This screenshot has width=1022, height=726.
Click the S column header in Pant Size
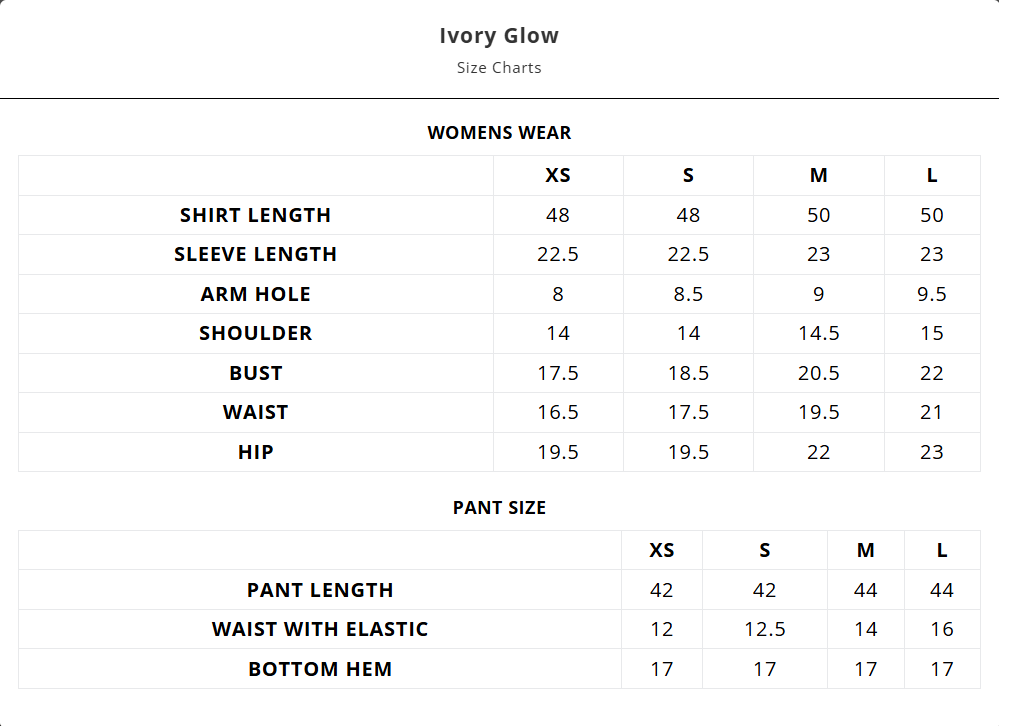pos(765,551)
